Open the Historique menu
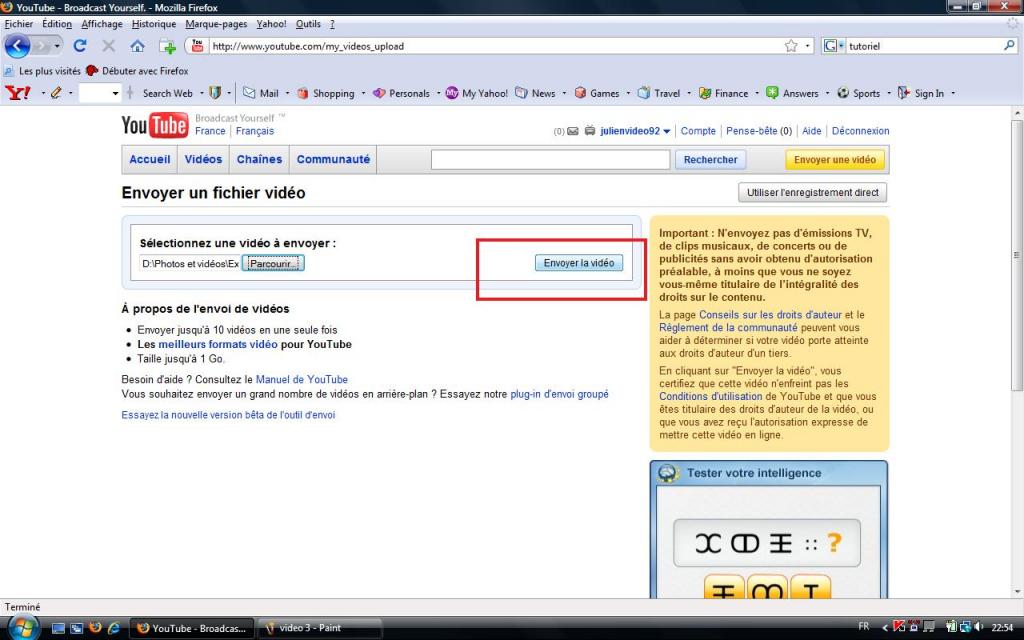Screen dimensions: 1024x640 [154, 24]
